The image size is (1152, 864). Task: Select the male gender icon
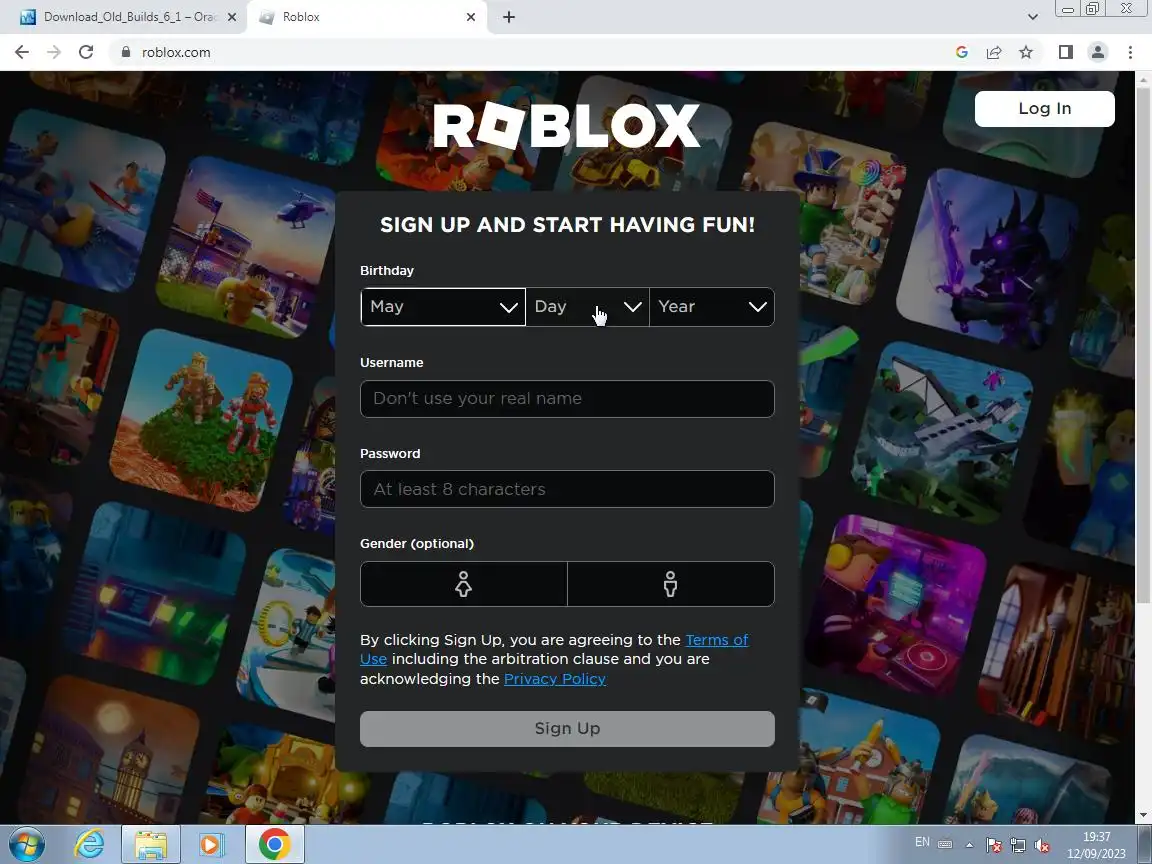pos(671,584)
